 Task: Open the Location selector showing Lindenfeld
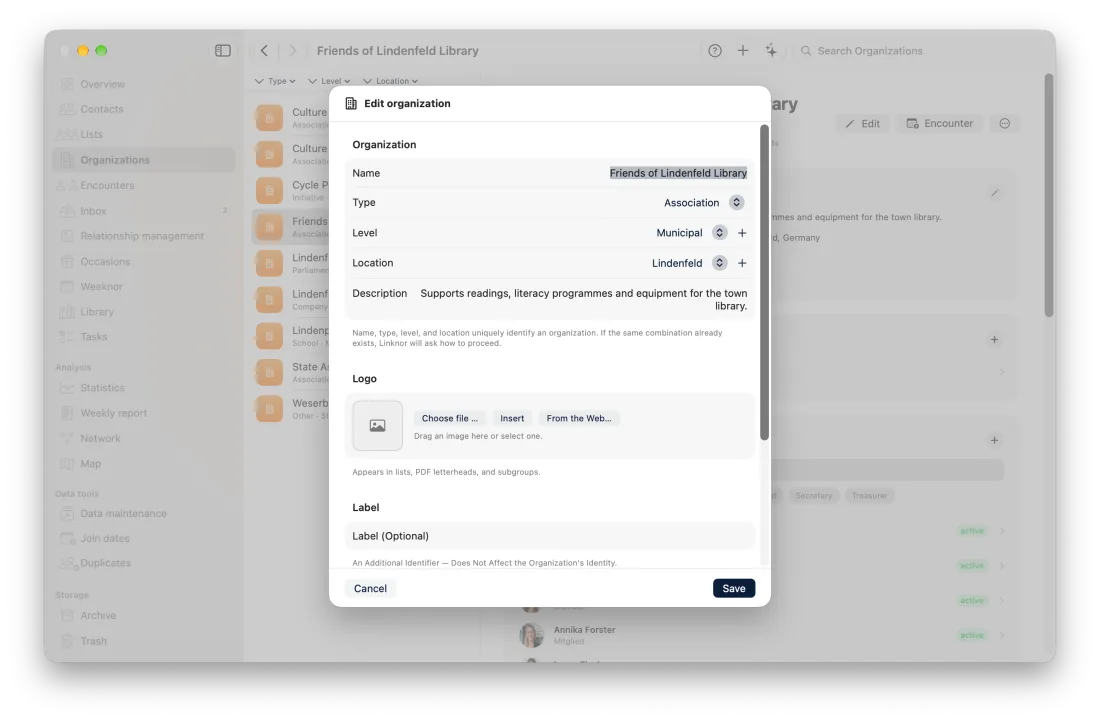[x=690, y=263]
